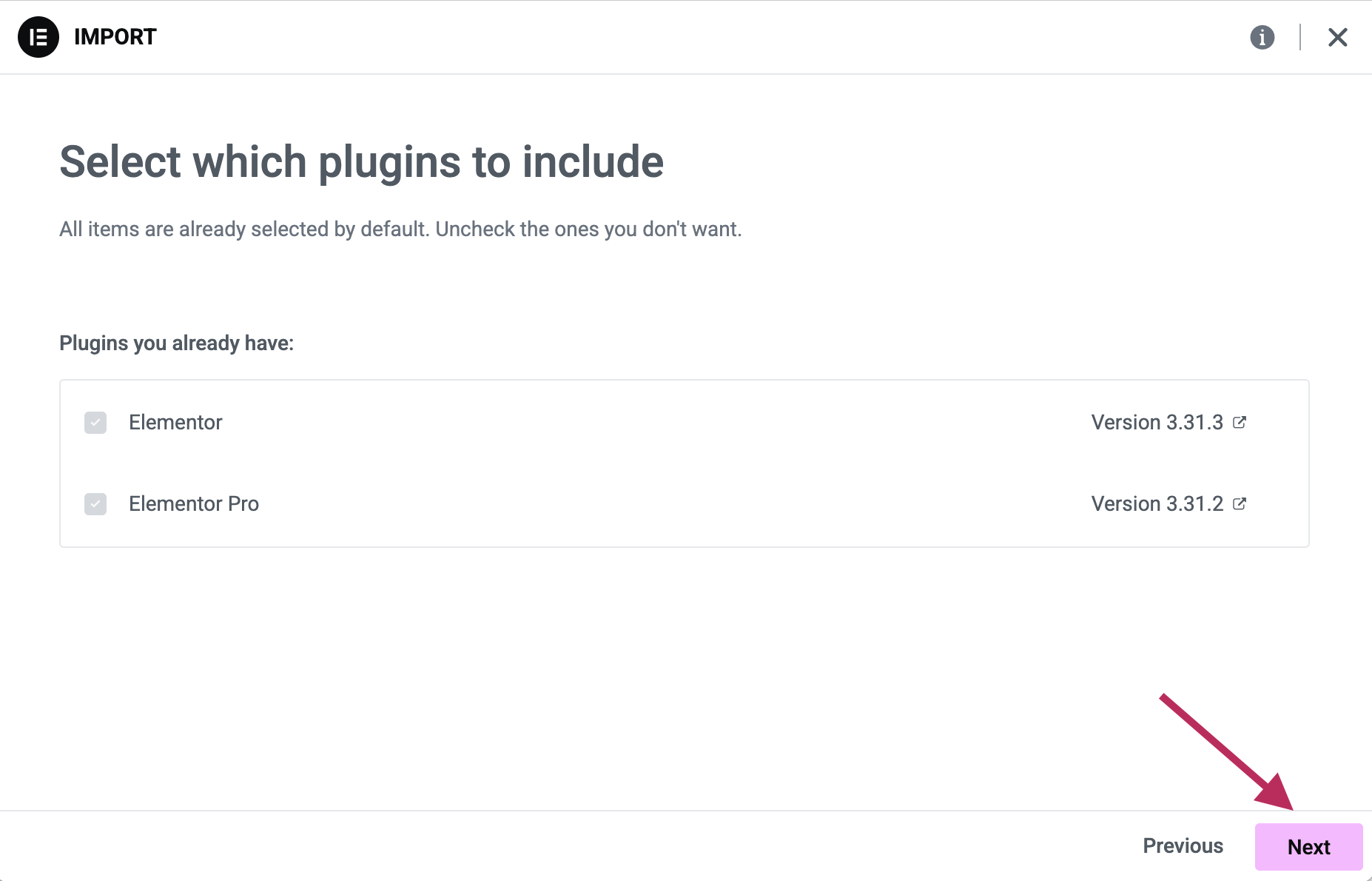Toggle the Elementor Pro checkbox
Viewport: 1372px width, 881px height.
pos(95,504)
